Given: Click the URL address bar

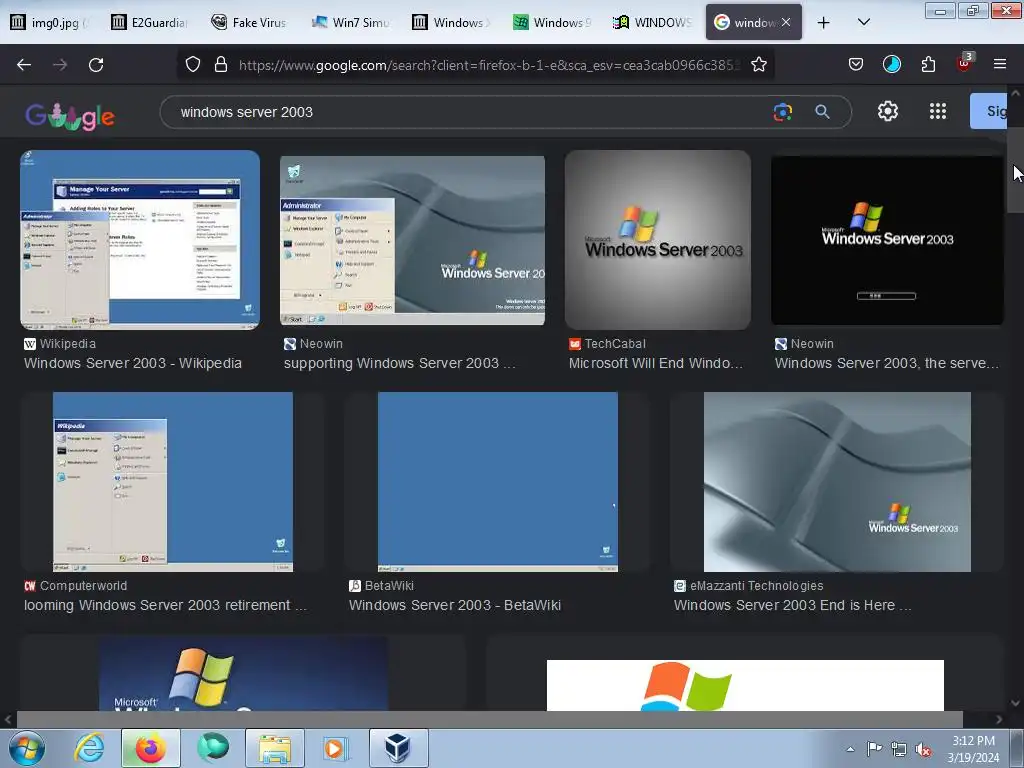Looking at the screenshot, I should 488,65.
